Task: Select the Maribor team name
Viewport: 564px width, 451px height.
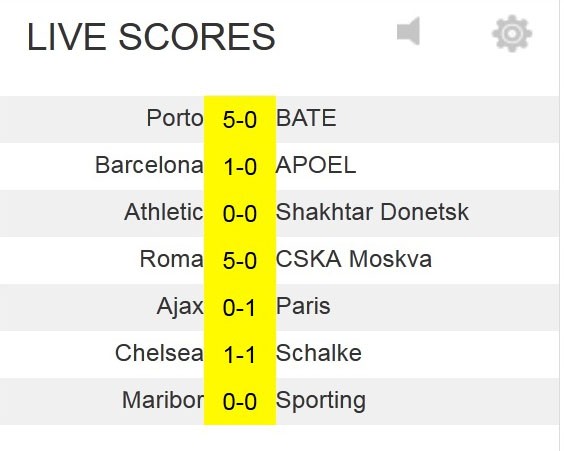Action: tap(163, 400)
